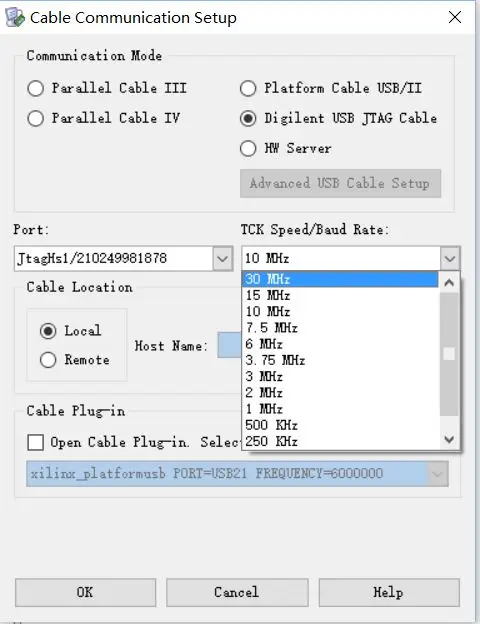Confirm the setup with OK
480x624 pixels.
85,592
